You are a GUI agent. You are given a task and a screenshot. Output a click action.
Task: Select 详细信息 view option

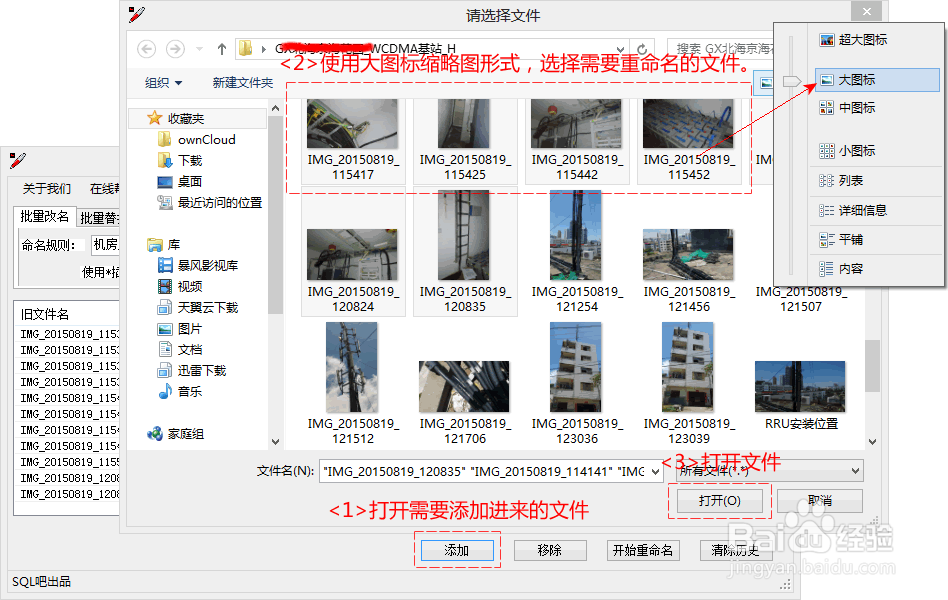pyautogui.click(x=875, y=210)
